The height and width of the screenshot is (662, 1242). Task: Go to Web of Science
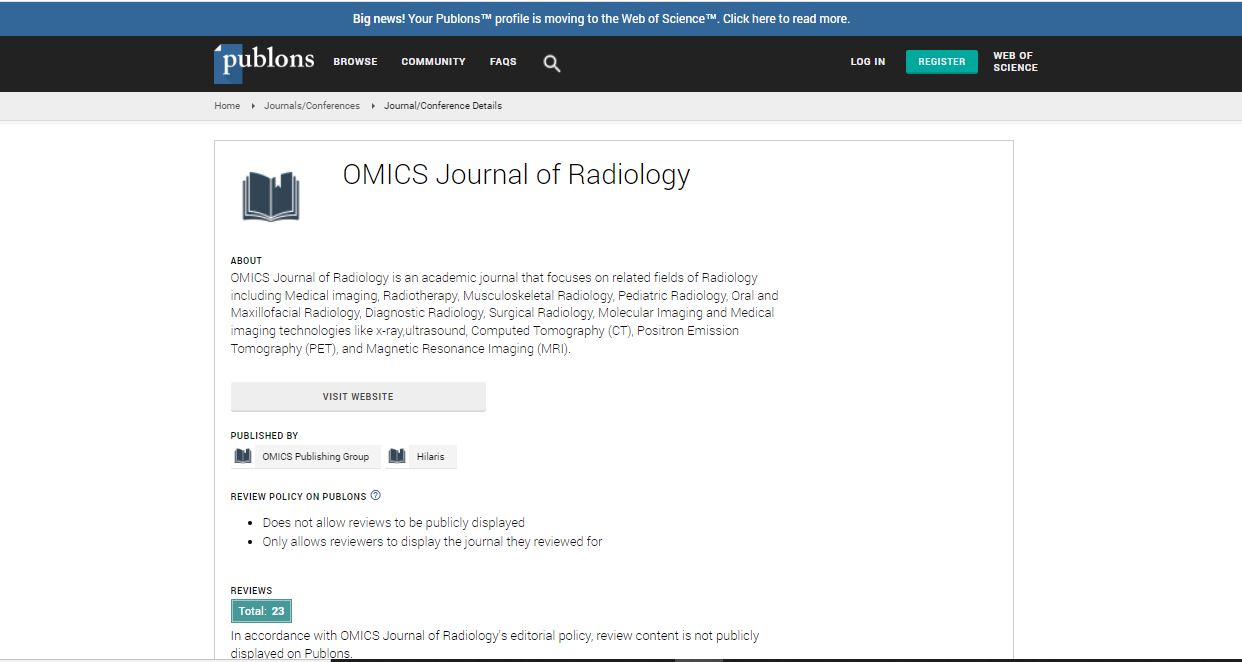1015,62
